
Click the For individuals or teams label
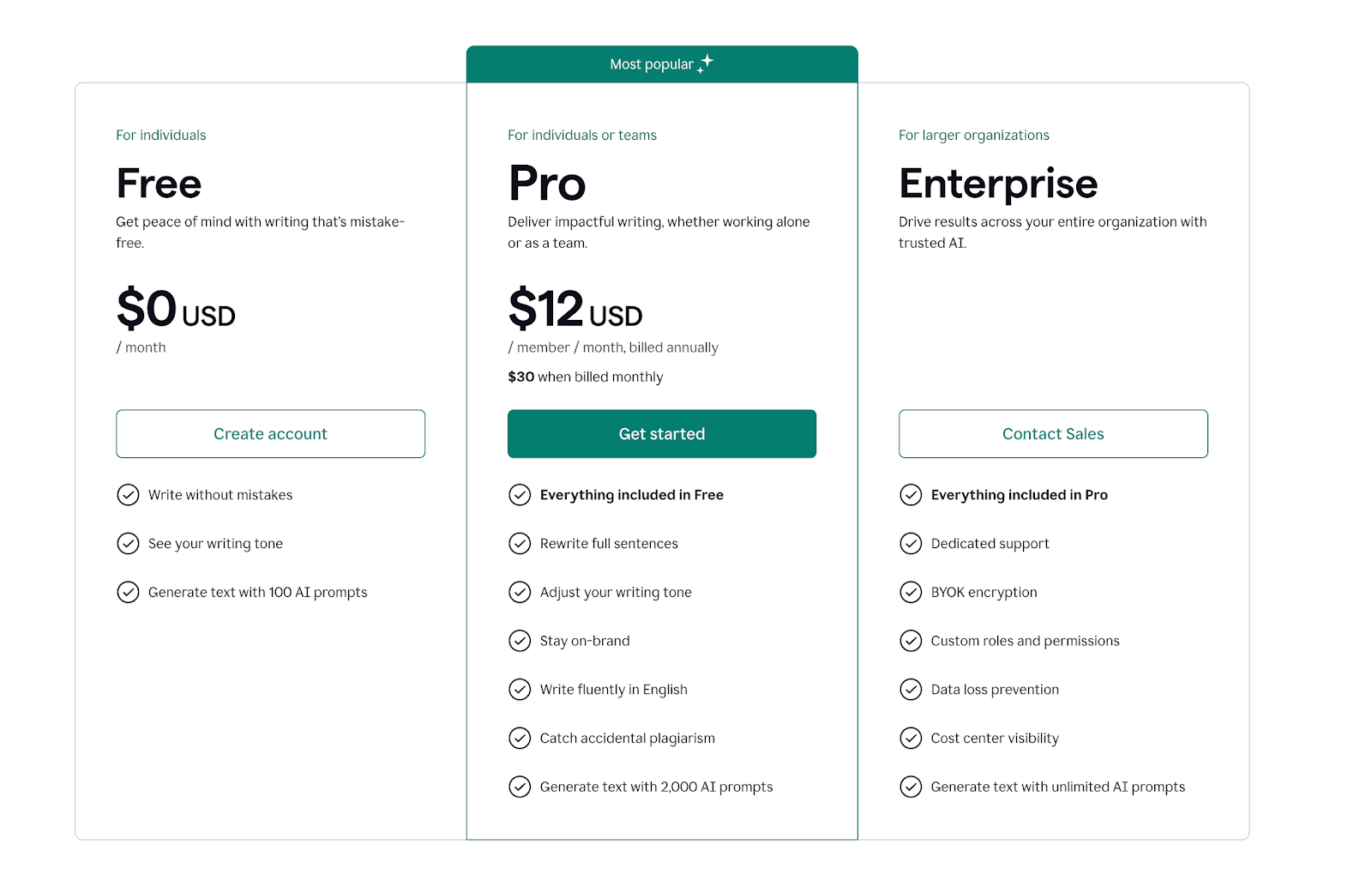click(582, 135)
